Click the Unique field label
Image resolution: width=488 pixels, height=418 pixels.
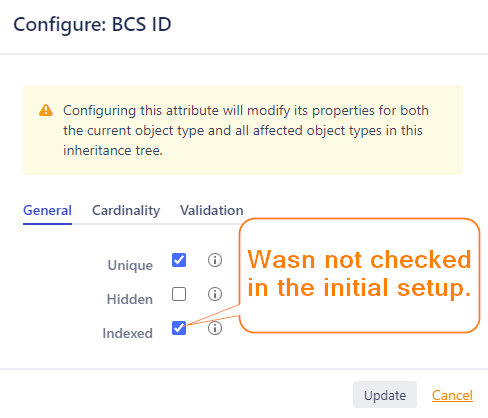click(130, 265)
